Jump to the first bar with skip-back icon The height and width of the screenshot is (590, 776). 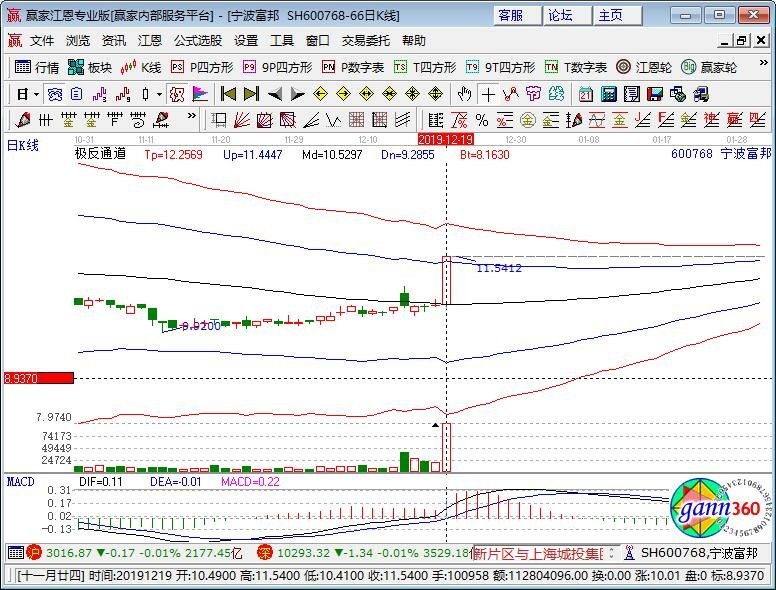(x=228, y=94)
